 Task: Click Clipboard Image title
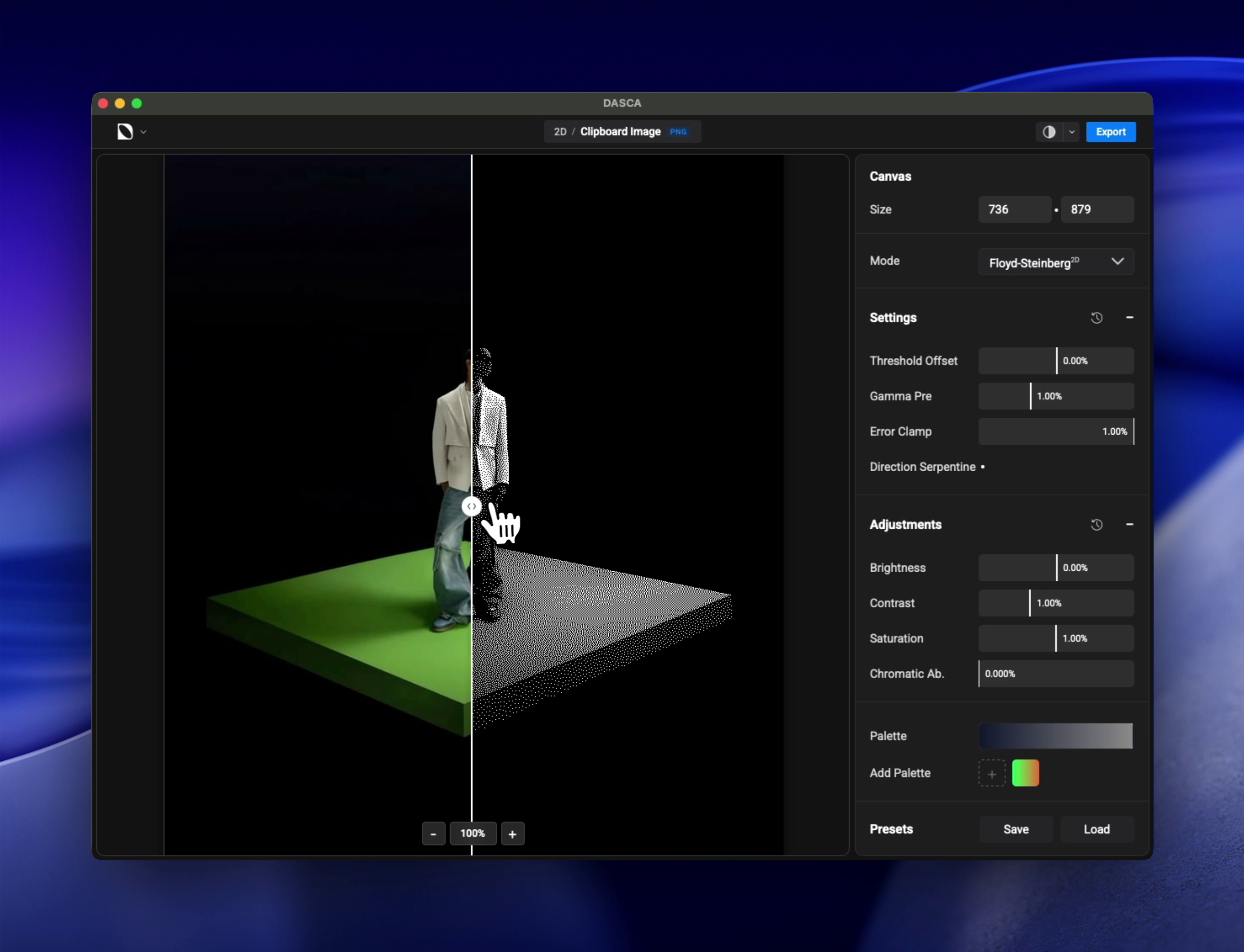pos(620,131)
